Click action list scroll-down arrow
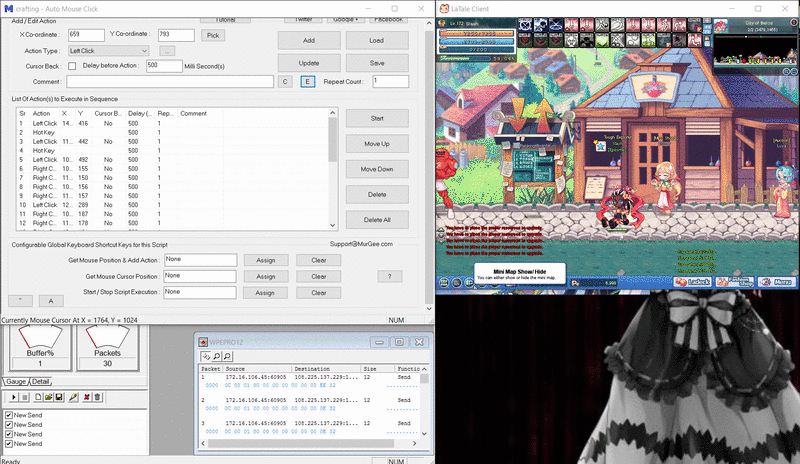 (x=333, y=225)
